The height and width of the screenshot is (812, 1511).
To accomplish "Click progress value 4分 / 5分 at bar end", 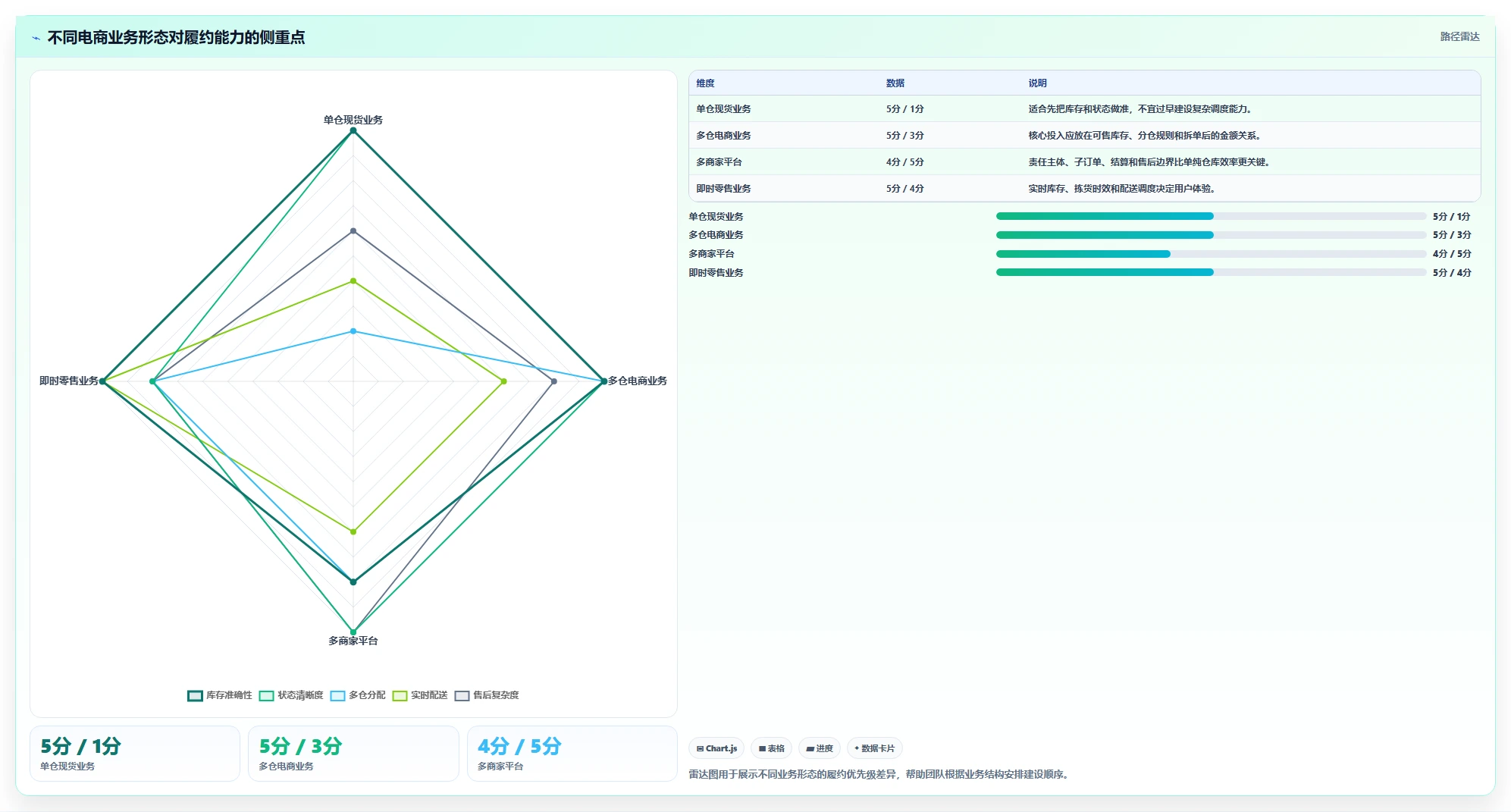I will (1452, 254).
